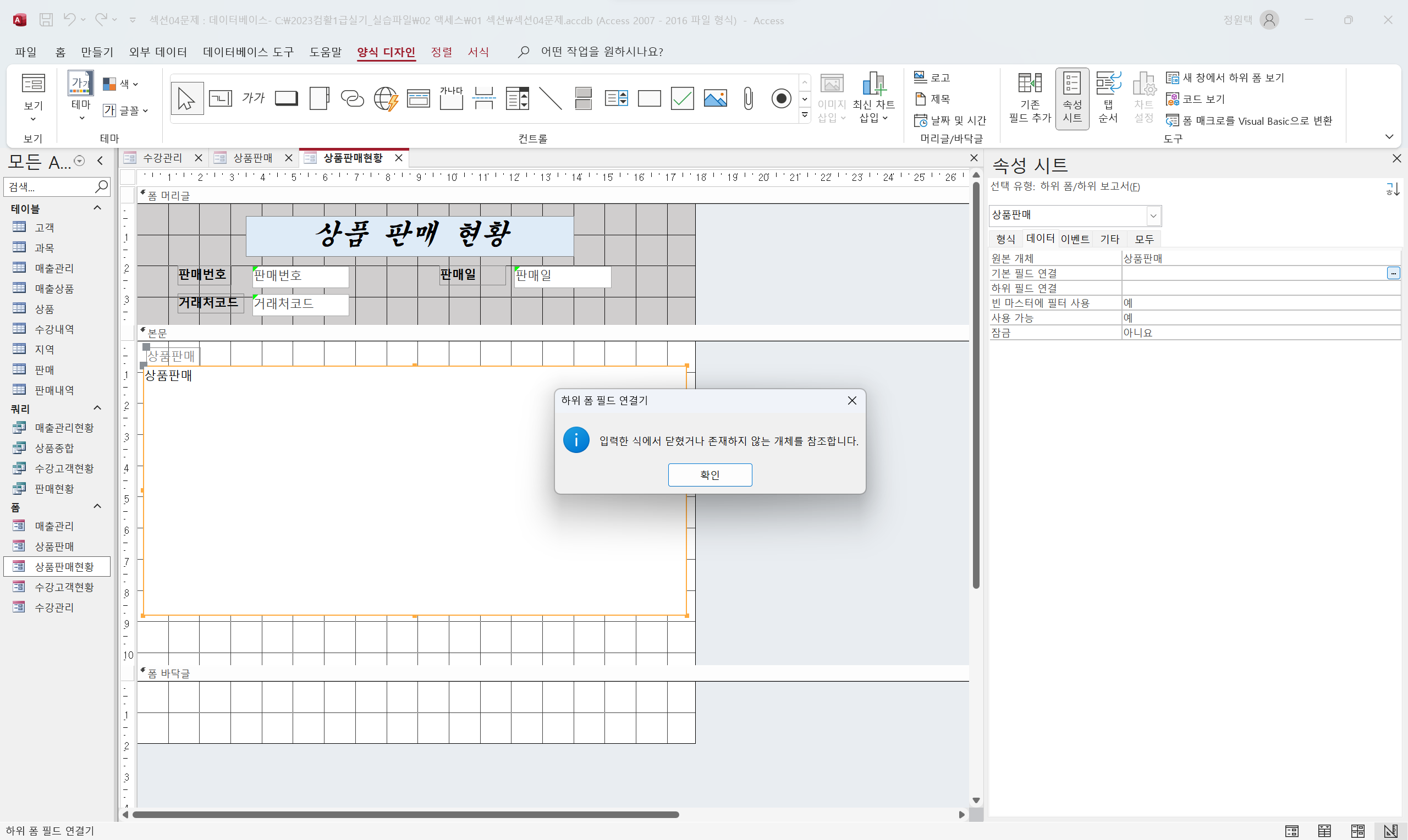Select the Attachment paperclip control

(749, 98)
